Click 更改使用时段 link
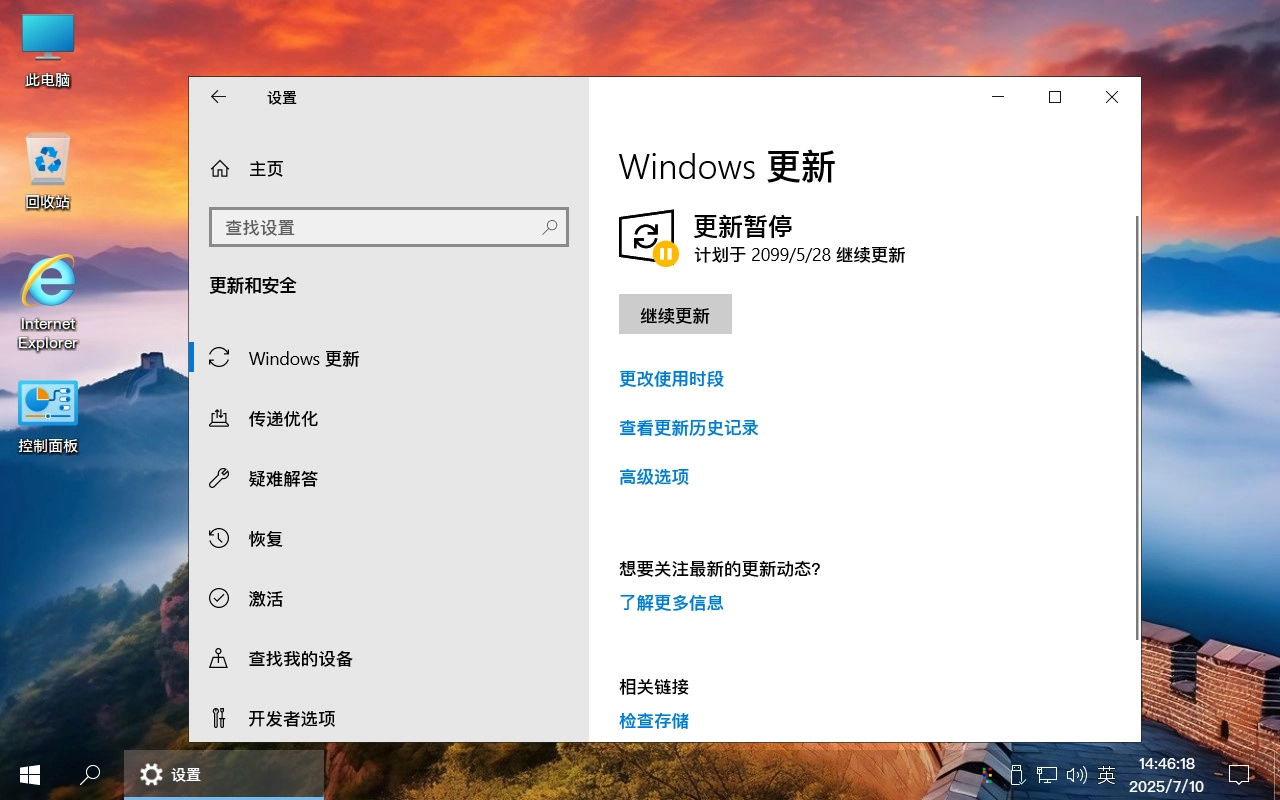This screenshot has height=800, width=1280. click(671, 379)
